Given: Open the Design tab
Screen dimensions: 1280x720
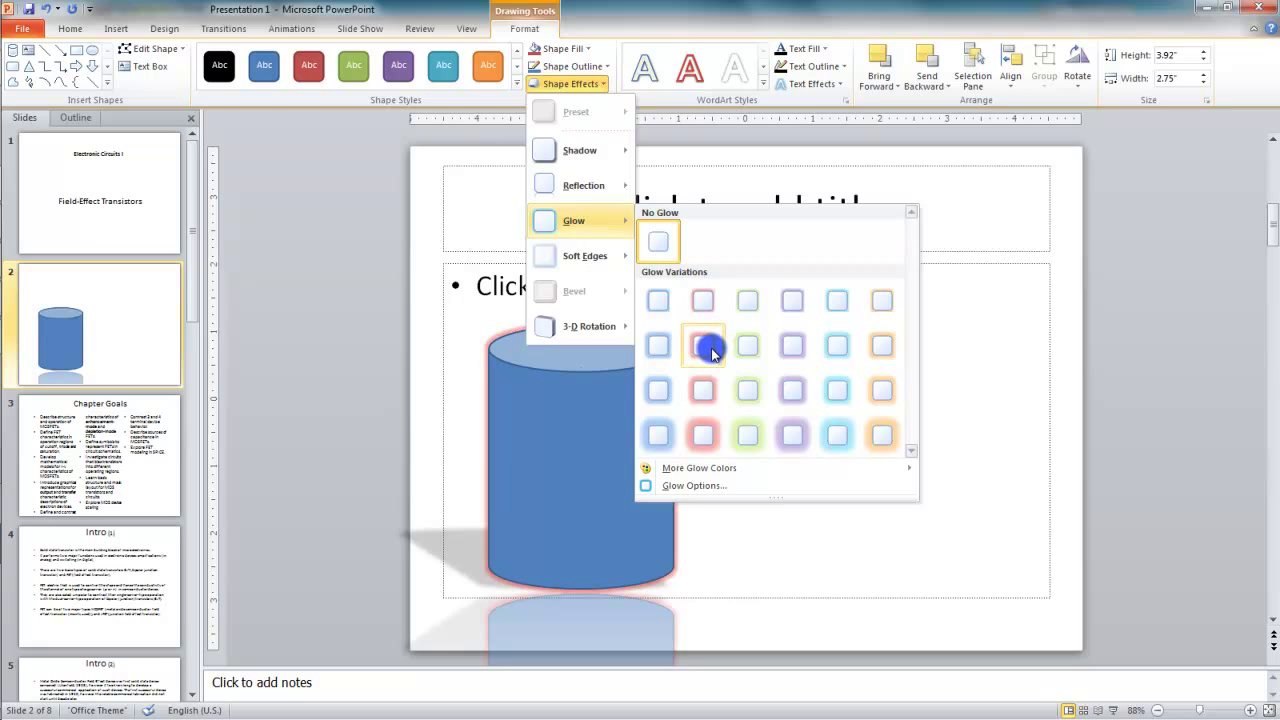Looking at the screenshot, I should point(164,29).
